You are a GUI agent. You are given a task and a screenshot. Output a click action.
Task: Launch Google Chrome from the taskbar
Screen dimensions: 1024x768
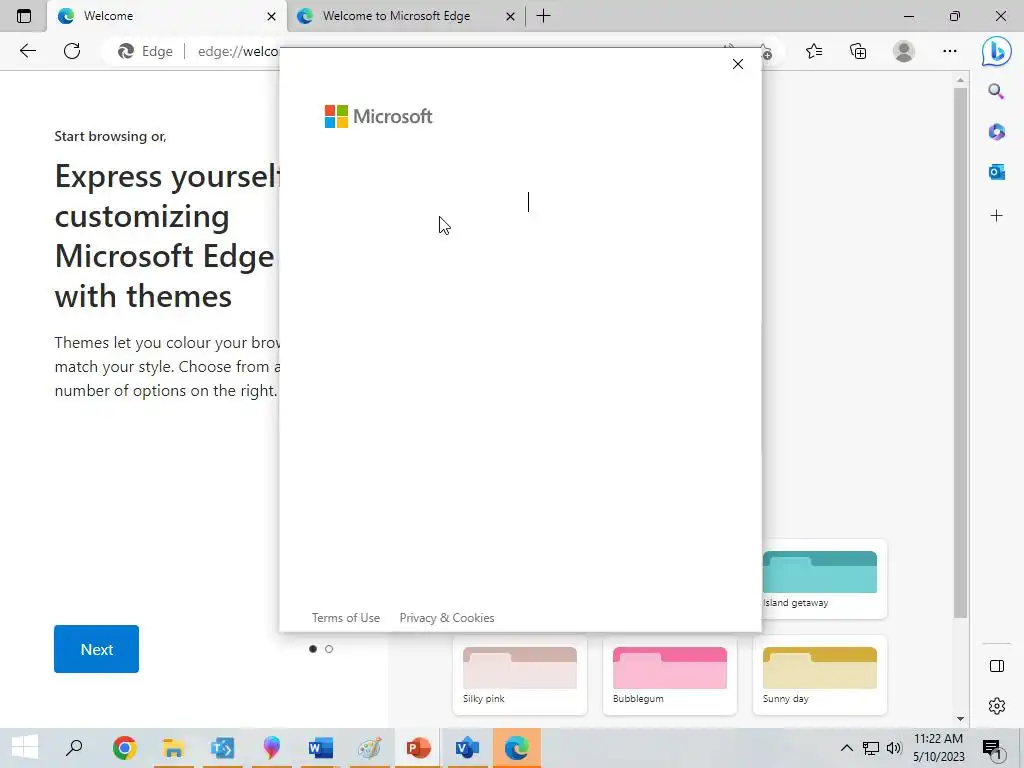click(x=124, y=748)
